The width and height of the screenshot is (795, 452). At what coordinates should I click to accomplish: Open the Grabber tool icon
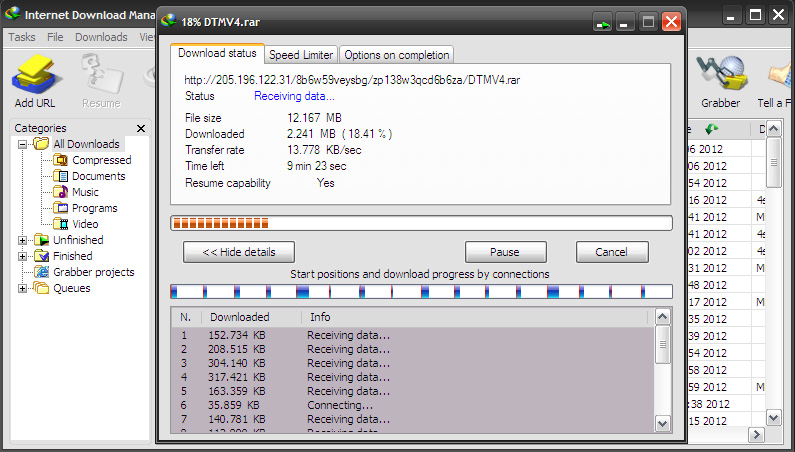click(721, 75)
